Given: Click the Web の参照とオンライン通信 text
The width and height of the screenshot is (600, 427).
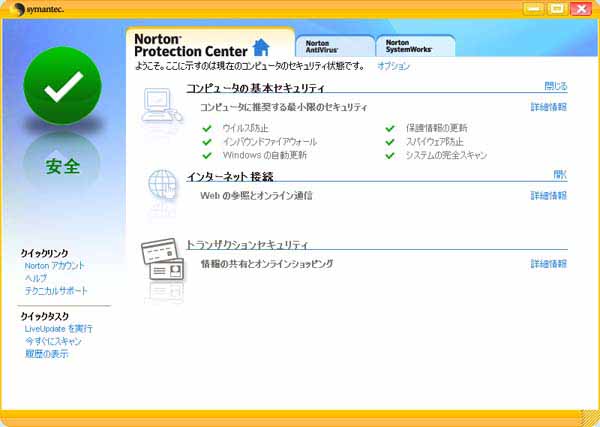Looking at the screenshot, I should tap(256, 196).
